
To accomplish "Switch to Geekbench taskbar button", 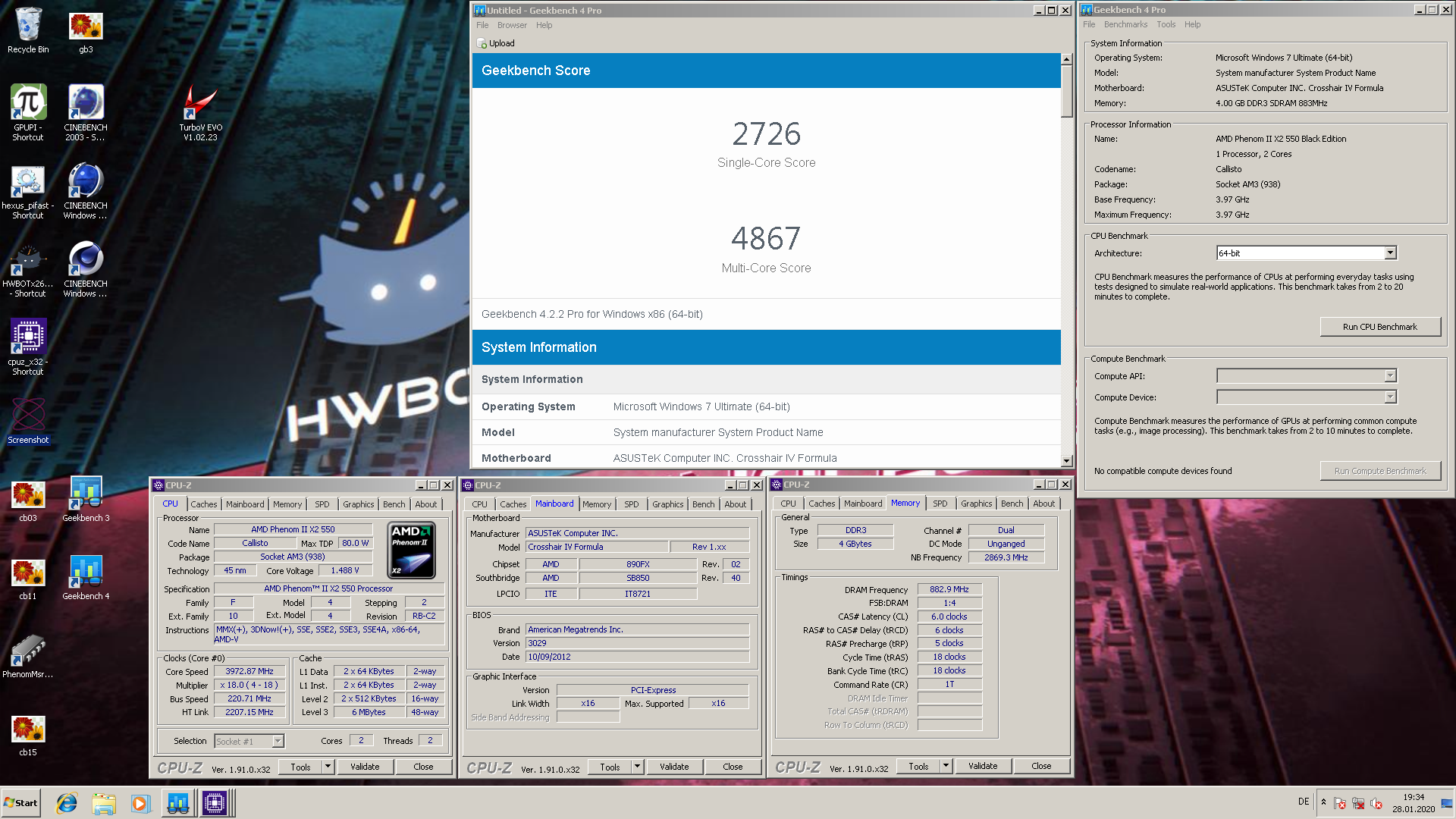I will [x=178, y=803].
